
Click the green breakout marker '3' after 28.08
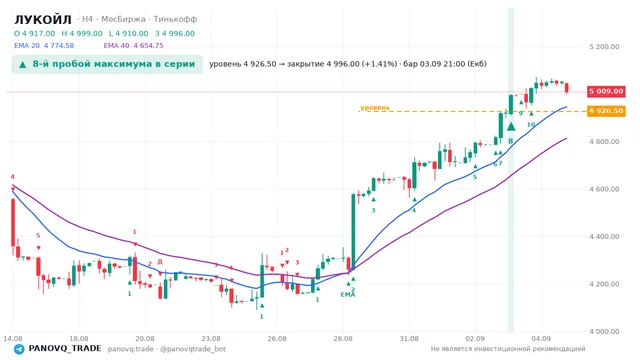click(x=373, y=211)
